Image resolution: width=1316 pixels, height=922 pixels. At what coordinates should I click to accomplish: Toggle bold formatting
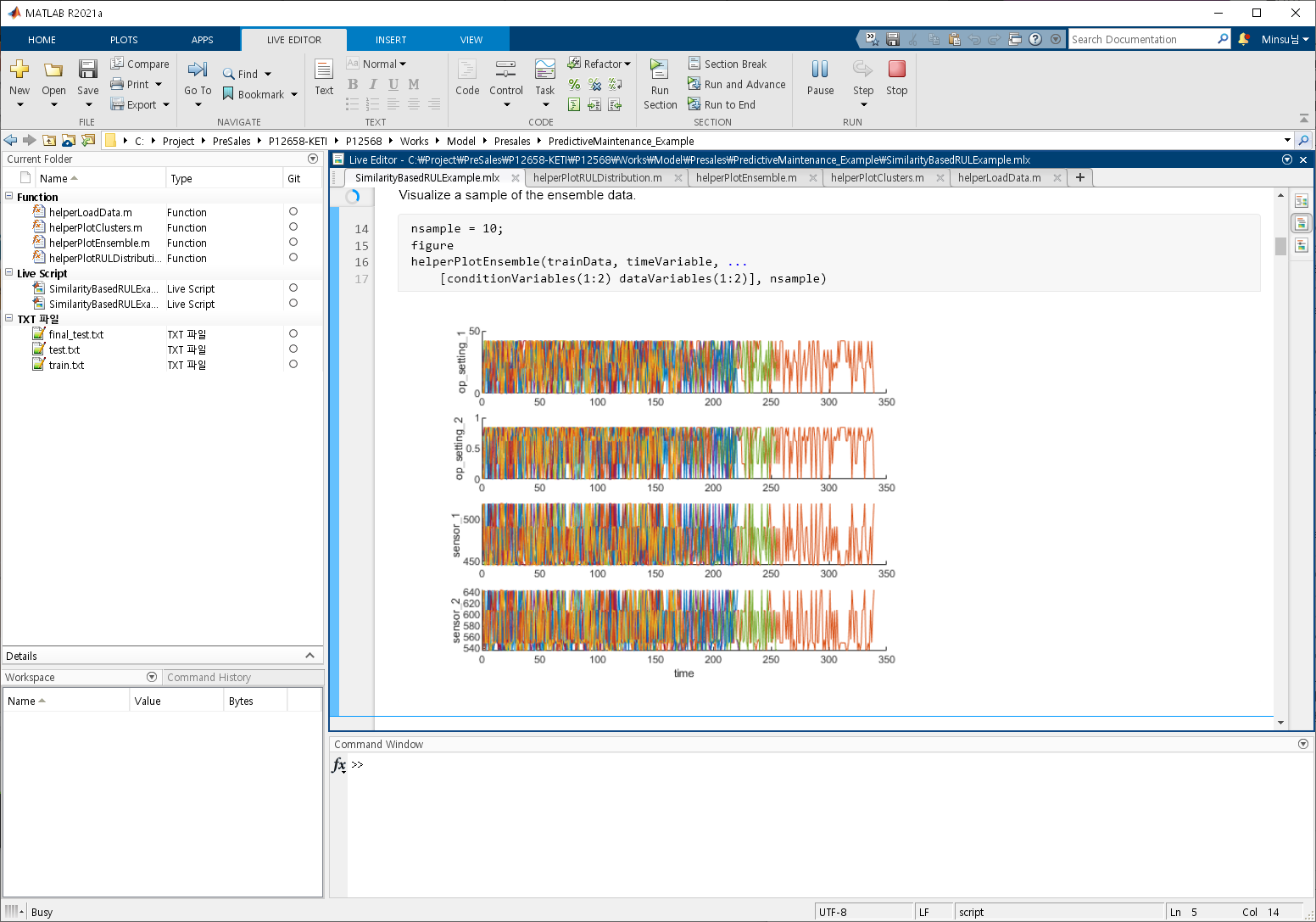[353, 84]
